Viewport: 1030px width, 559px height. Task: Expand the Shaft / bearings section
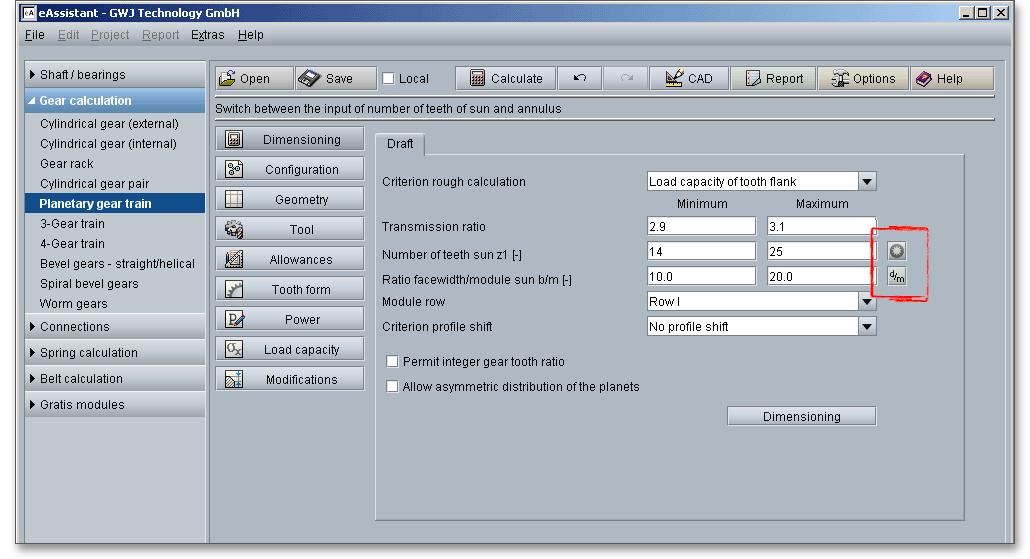(83, 75)
